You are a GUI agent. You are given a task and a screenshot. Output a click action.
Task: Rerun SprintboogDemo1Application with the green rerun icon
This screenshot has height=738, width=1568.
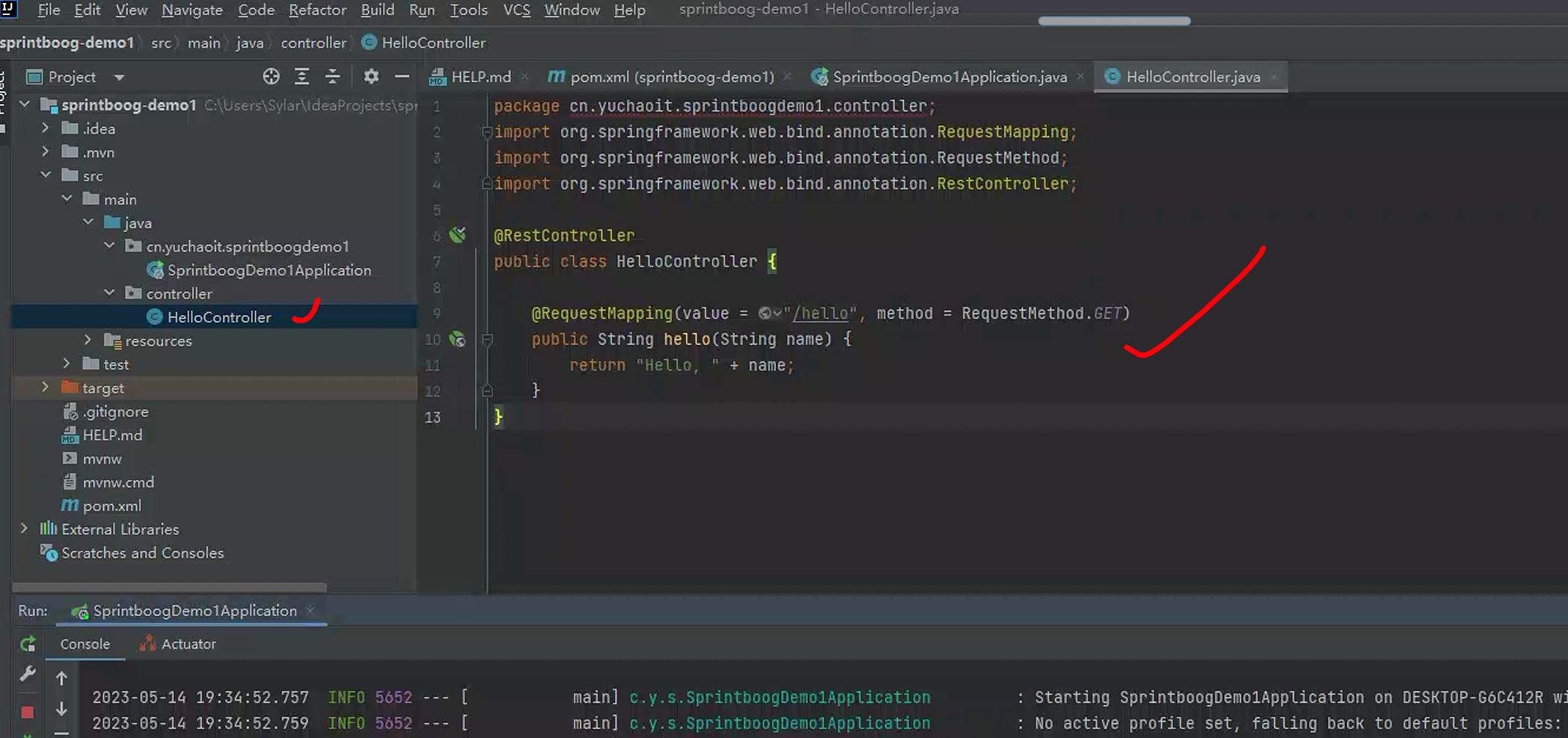tap(28, 644)
